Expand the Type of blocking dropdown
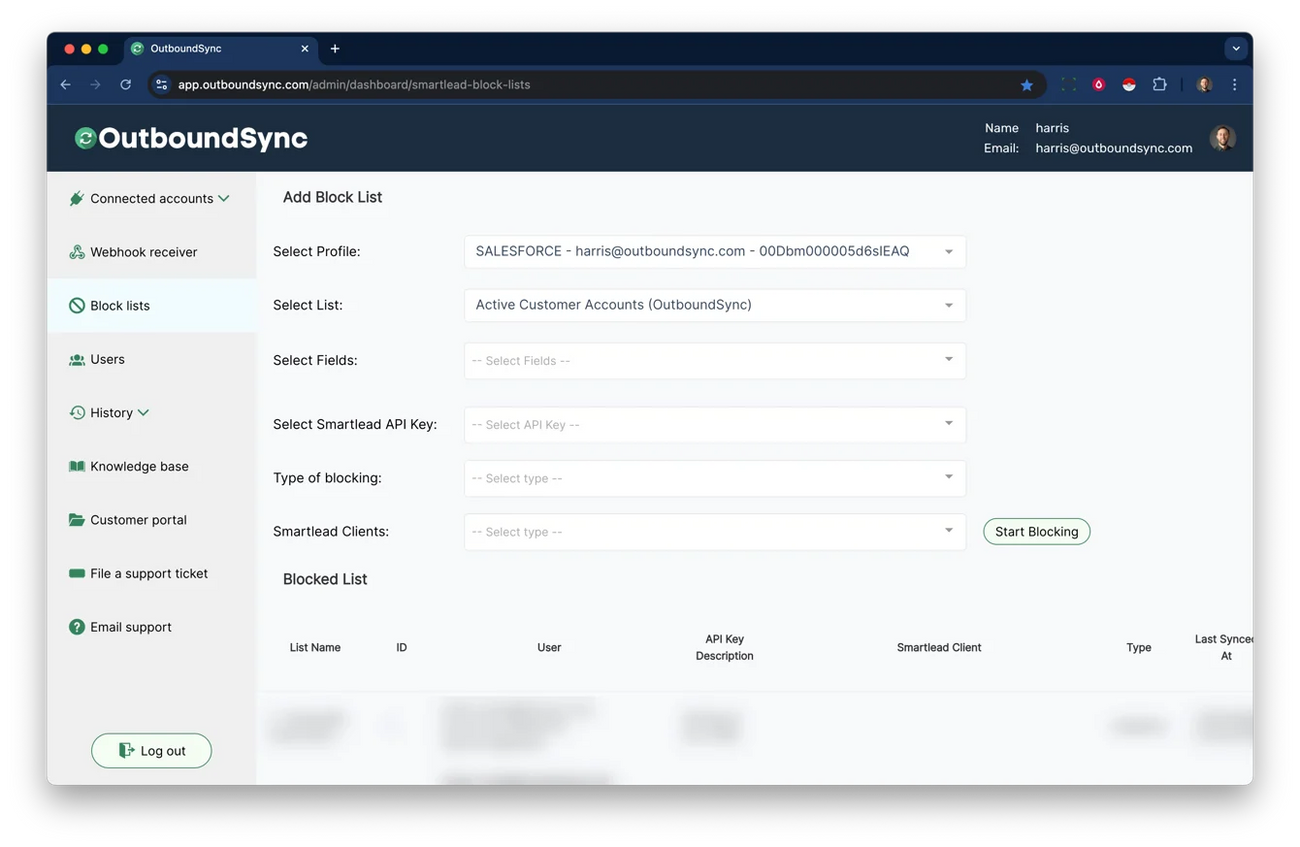Screen dimensions: 1300x847 [949, 478]
